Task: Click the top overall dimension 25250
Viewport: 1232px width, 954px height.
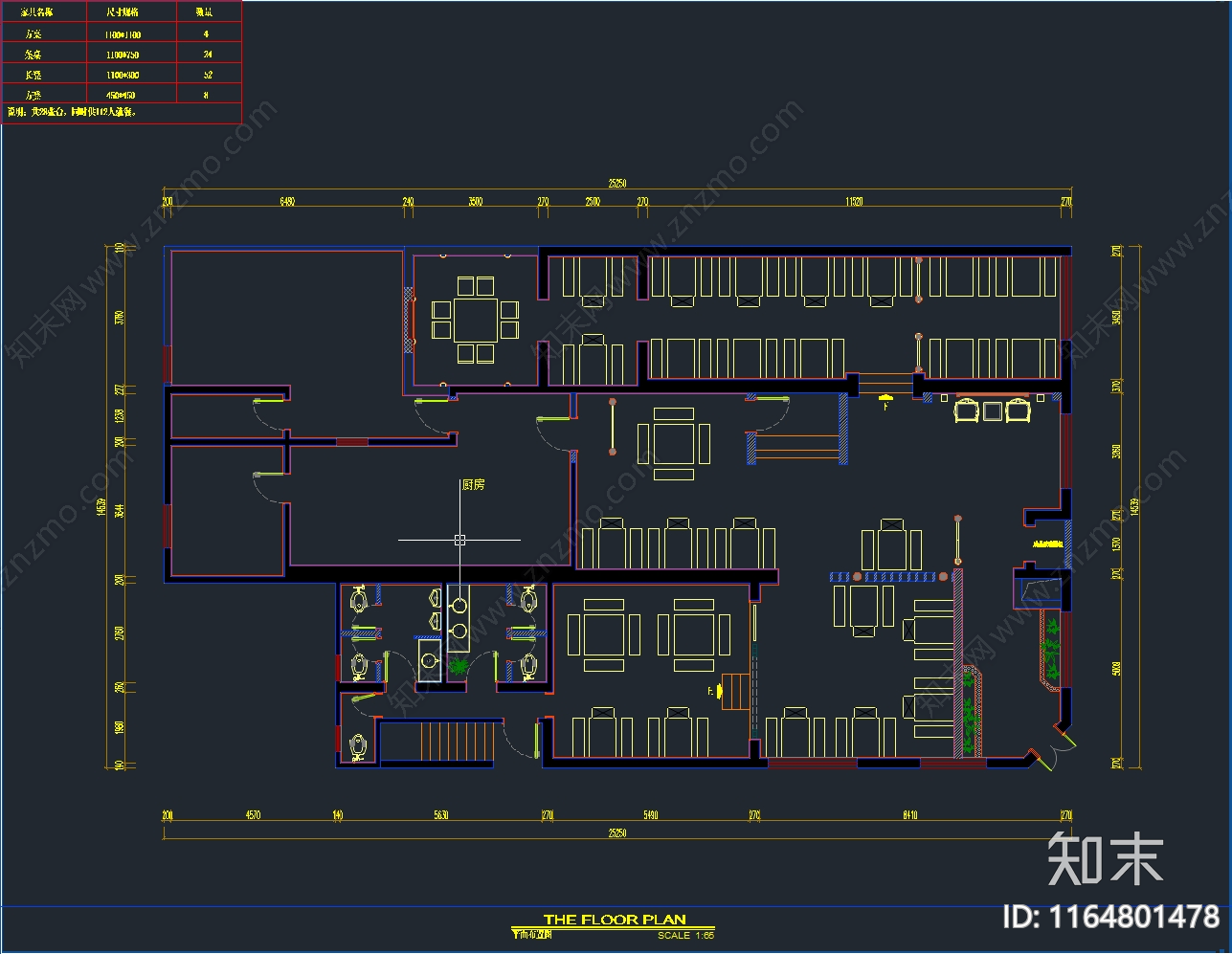Action: [x=617, y=183]
